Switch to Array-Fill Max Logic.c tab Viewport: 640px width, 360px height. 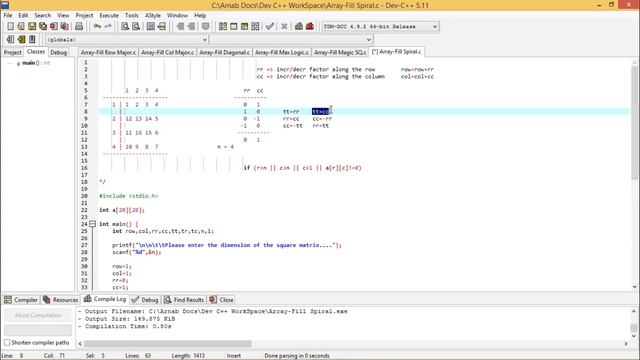(x=282, y=52)
